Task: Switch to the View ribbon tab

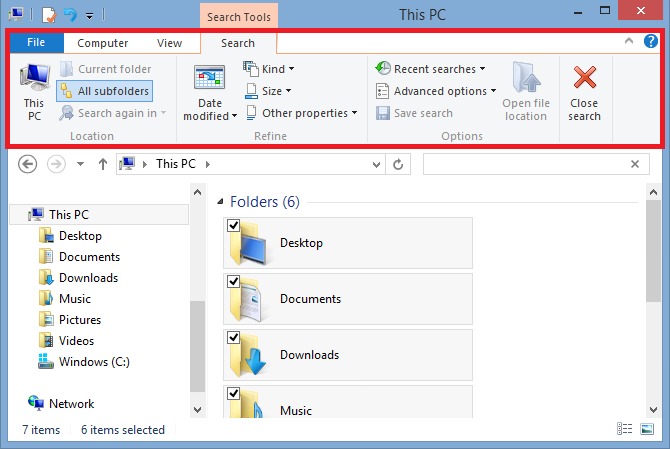Action: pos(169,43)
